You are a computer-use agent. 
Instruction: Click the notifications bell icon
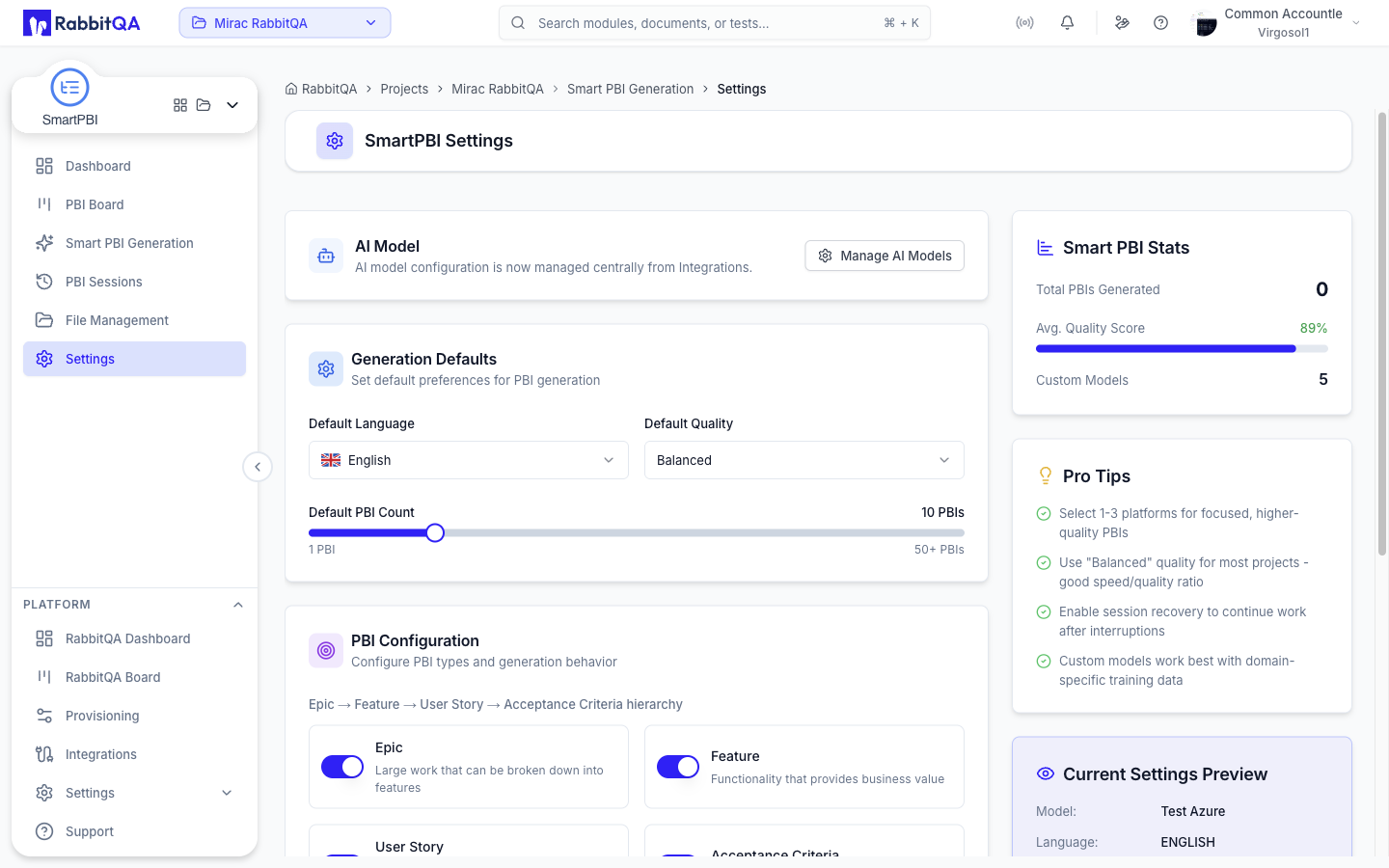pos(1067,22)
